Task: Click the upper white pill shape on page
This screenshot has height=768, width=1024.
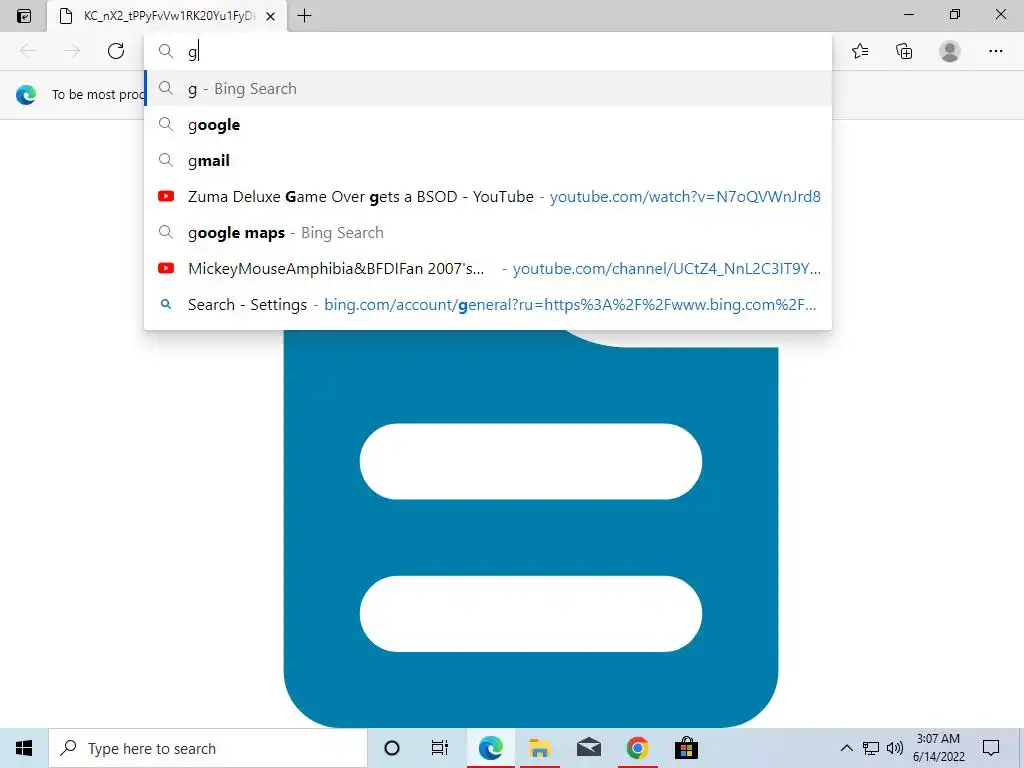Action: (531, 461)
